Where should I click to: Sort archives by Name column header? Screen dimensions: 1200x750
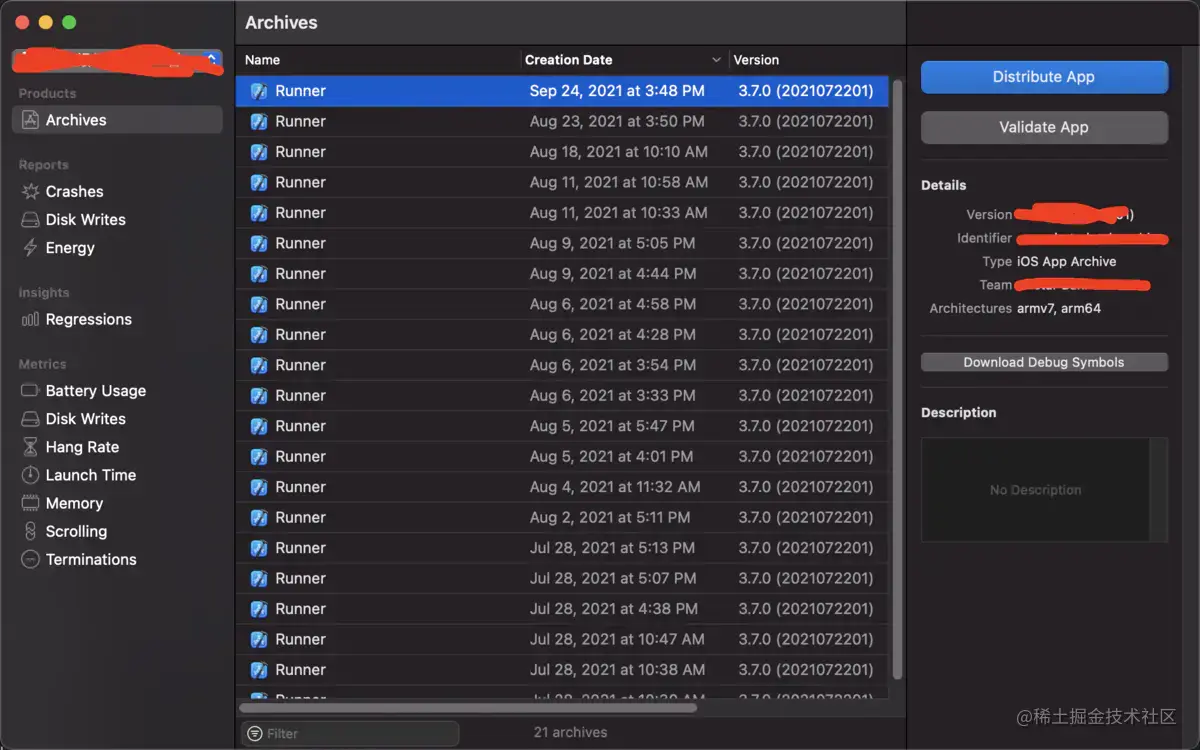coord(378,60)
